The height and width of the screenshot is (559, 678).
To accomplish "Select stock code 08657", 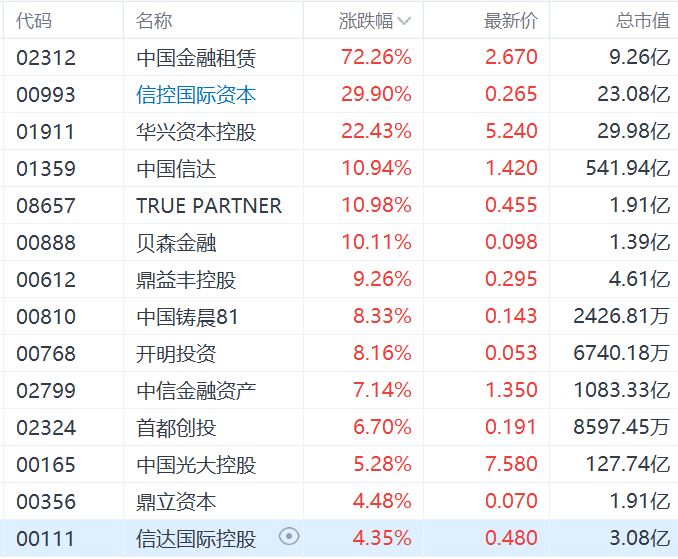I will pos(46,206).
